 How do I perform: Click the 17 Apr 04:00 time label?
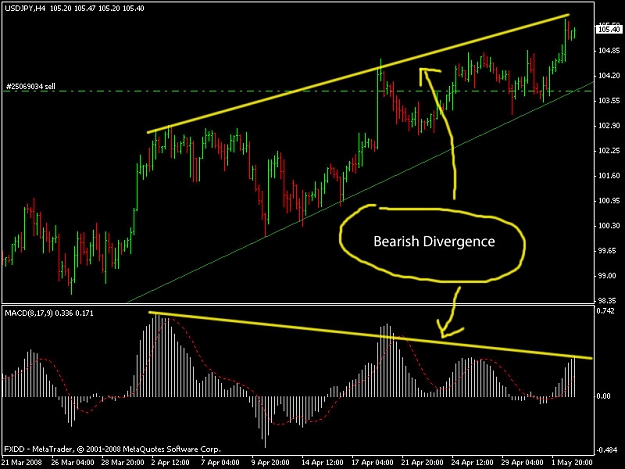[372, 463]
